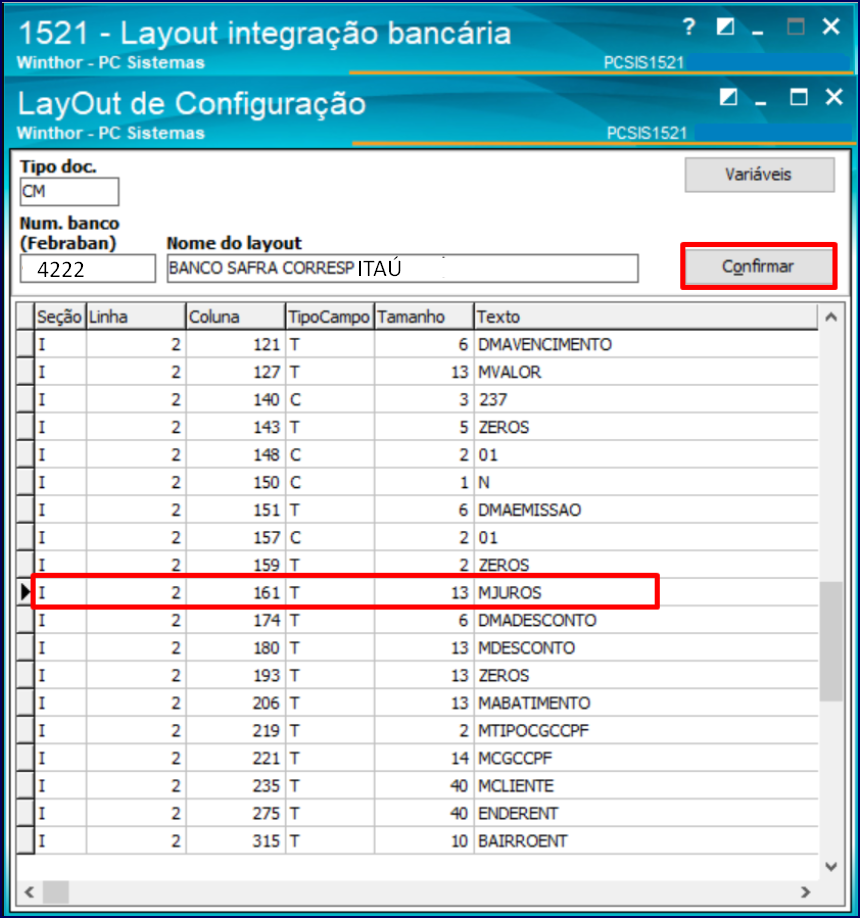860x918 pixels.
Task: Click the vertical scrollbar's down arrow
Action: [x=831, y=866]
